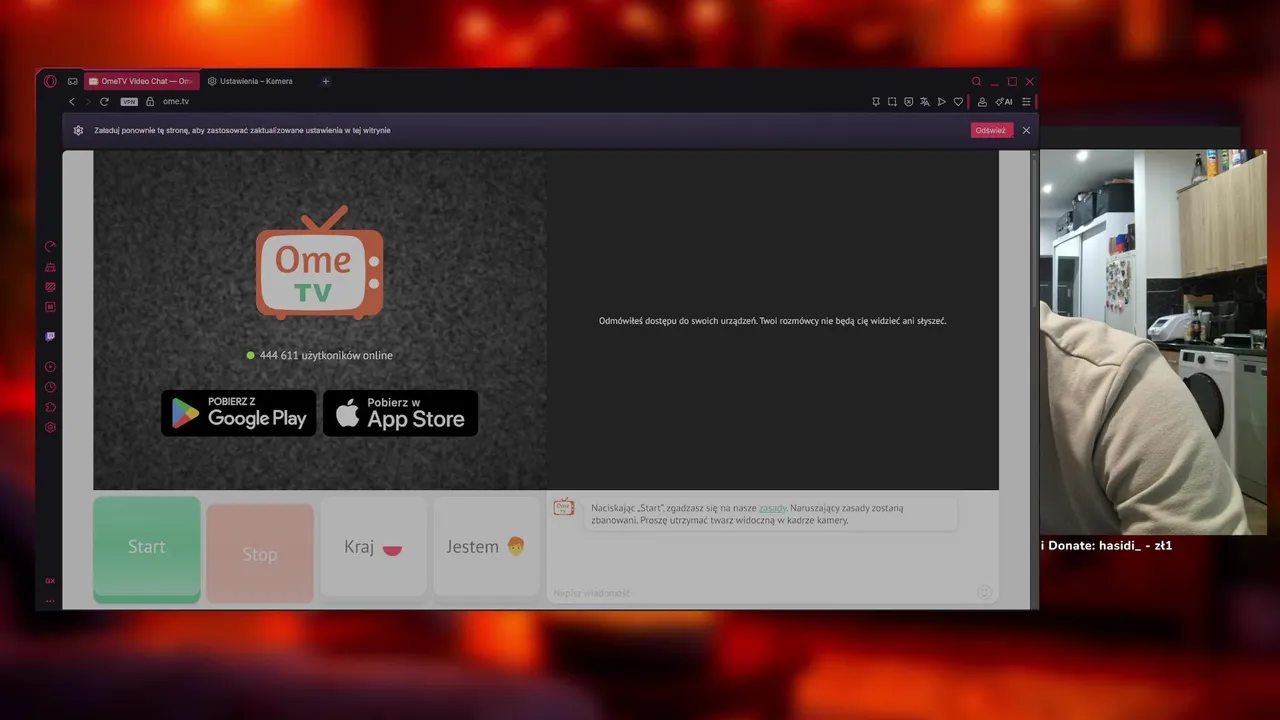
Task: Click the red Stop button
Action: coord(260,553)
